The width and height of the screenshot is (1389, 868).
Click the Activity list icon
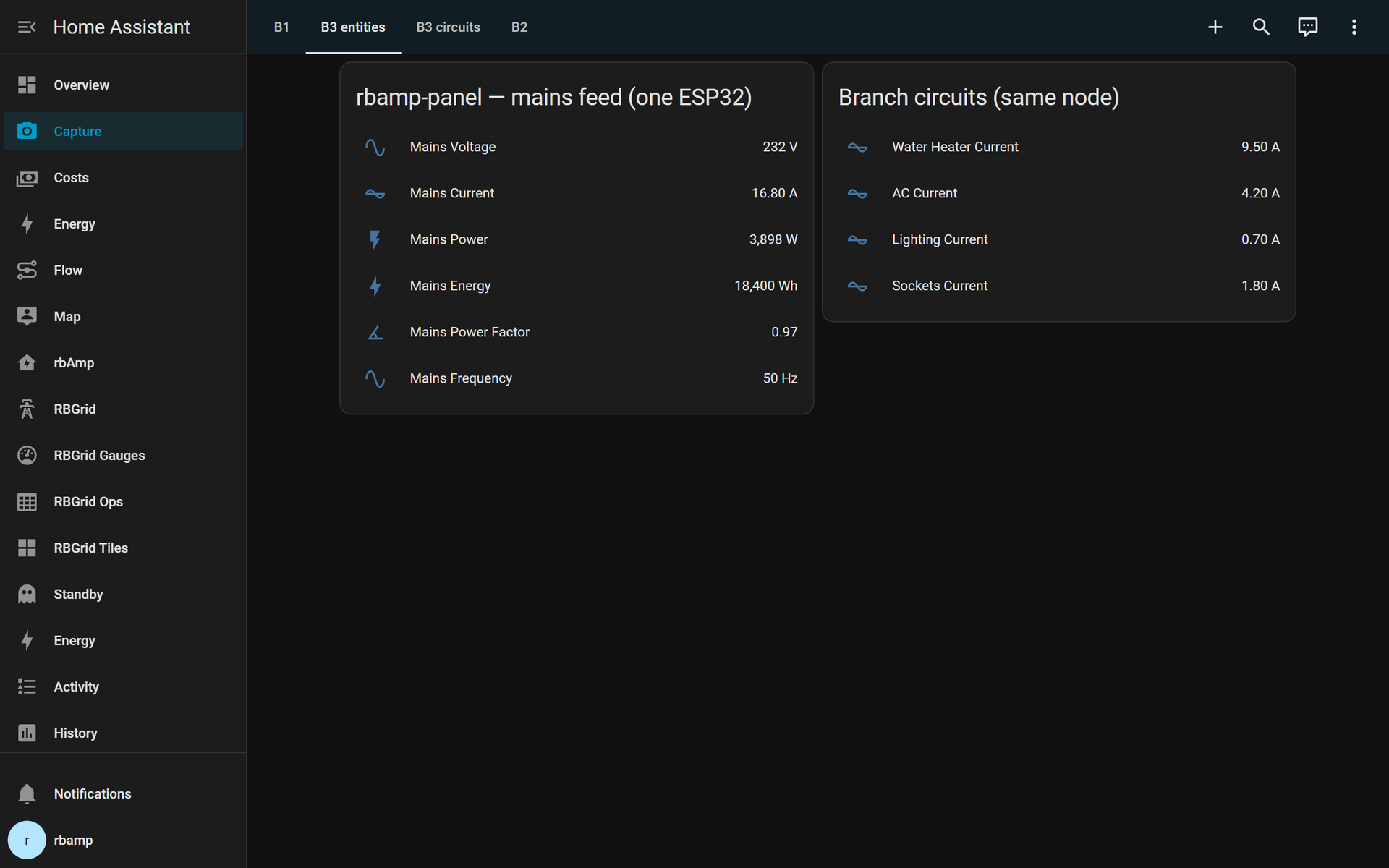(27, 686)
